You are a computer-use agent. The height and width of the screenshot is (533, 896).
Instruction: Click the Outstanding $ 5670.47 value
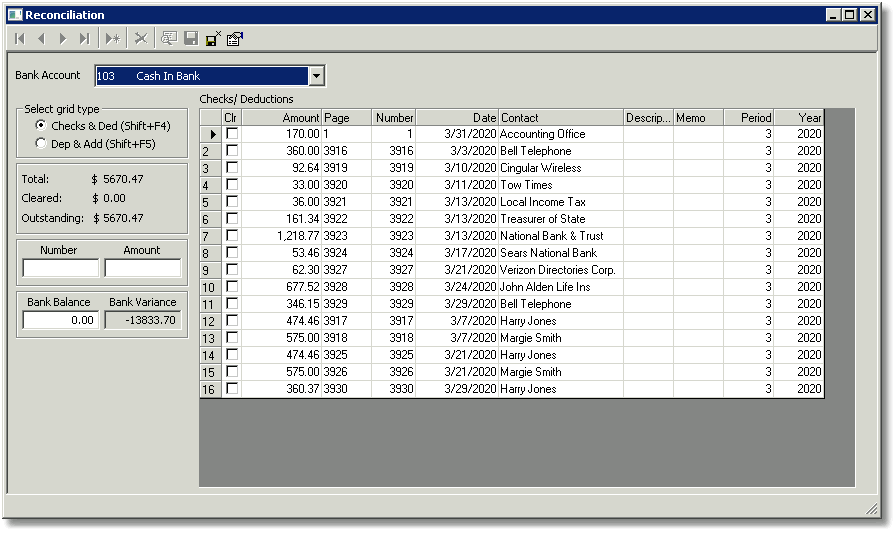(x=118, y=218)
